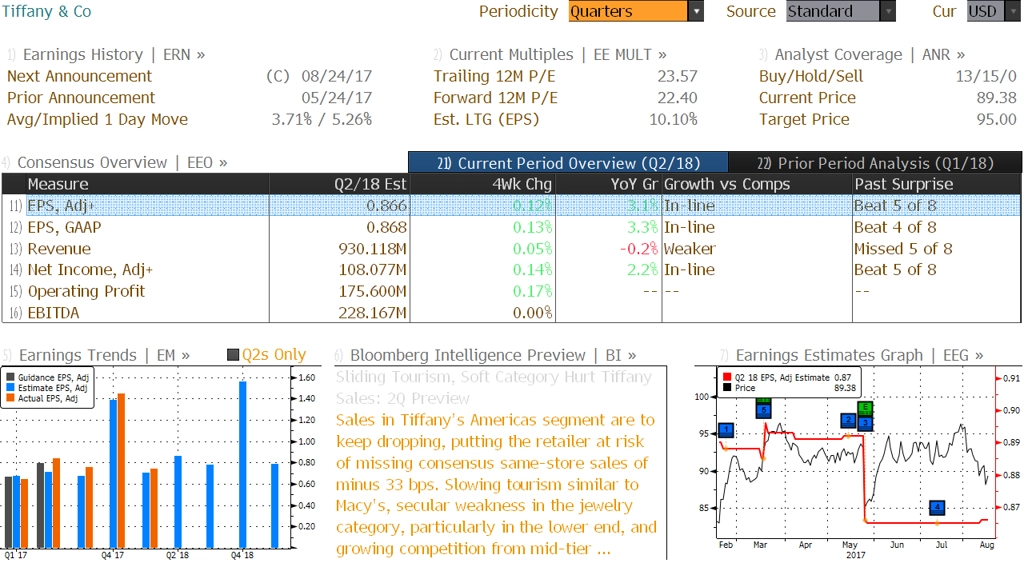The height and width of the screenshot is (563, 1024).
Task: Select the Quarters periodicity field
Action: click(628, 11)
